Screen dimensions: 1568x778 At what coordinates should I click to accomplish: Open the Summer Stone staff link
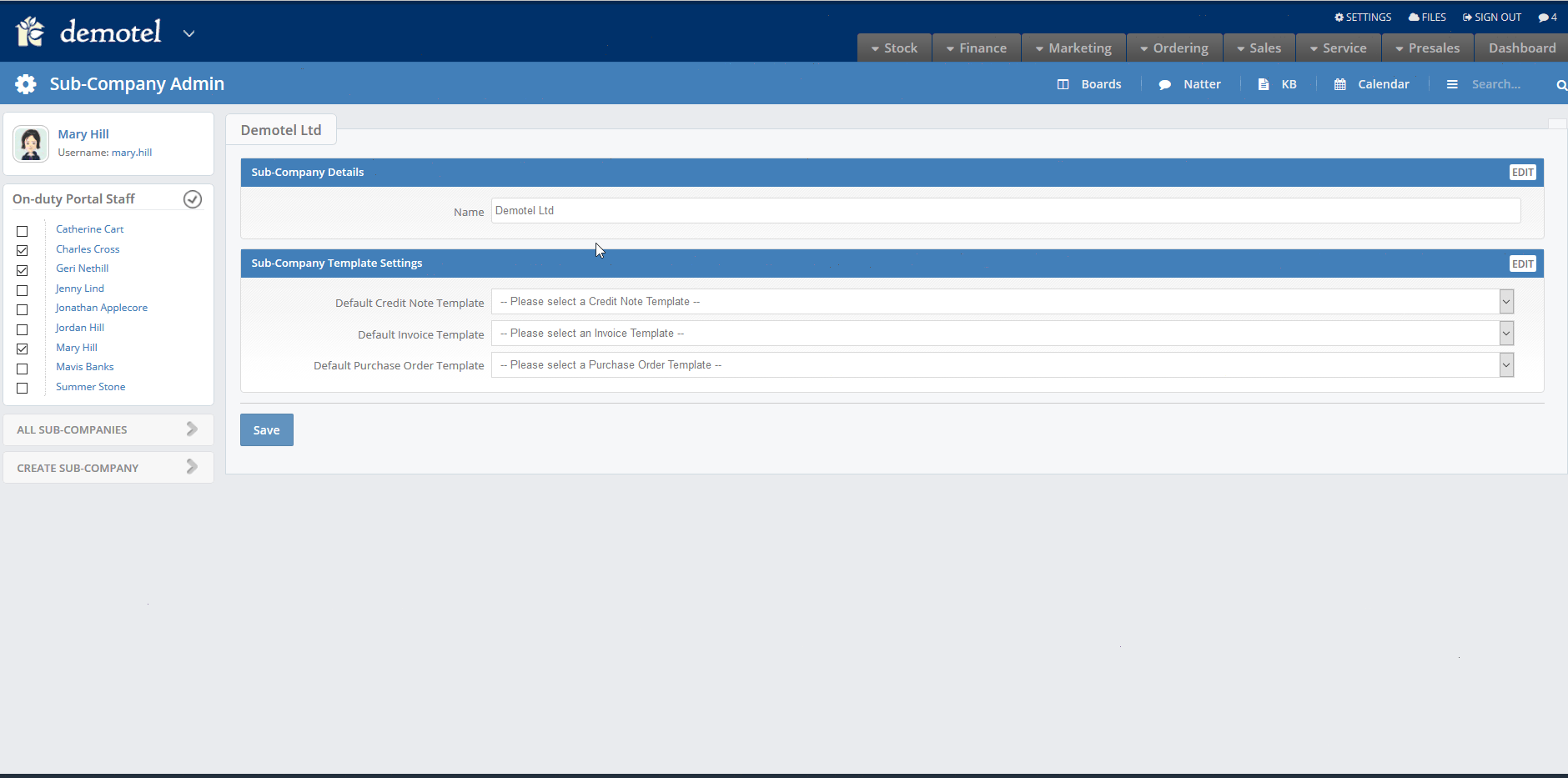(90, 387)
